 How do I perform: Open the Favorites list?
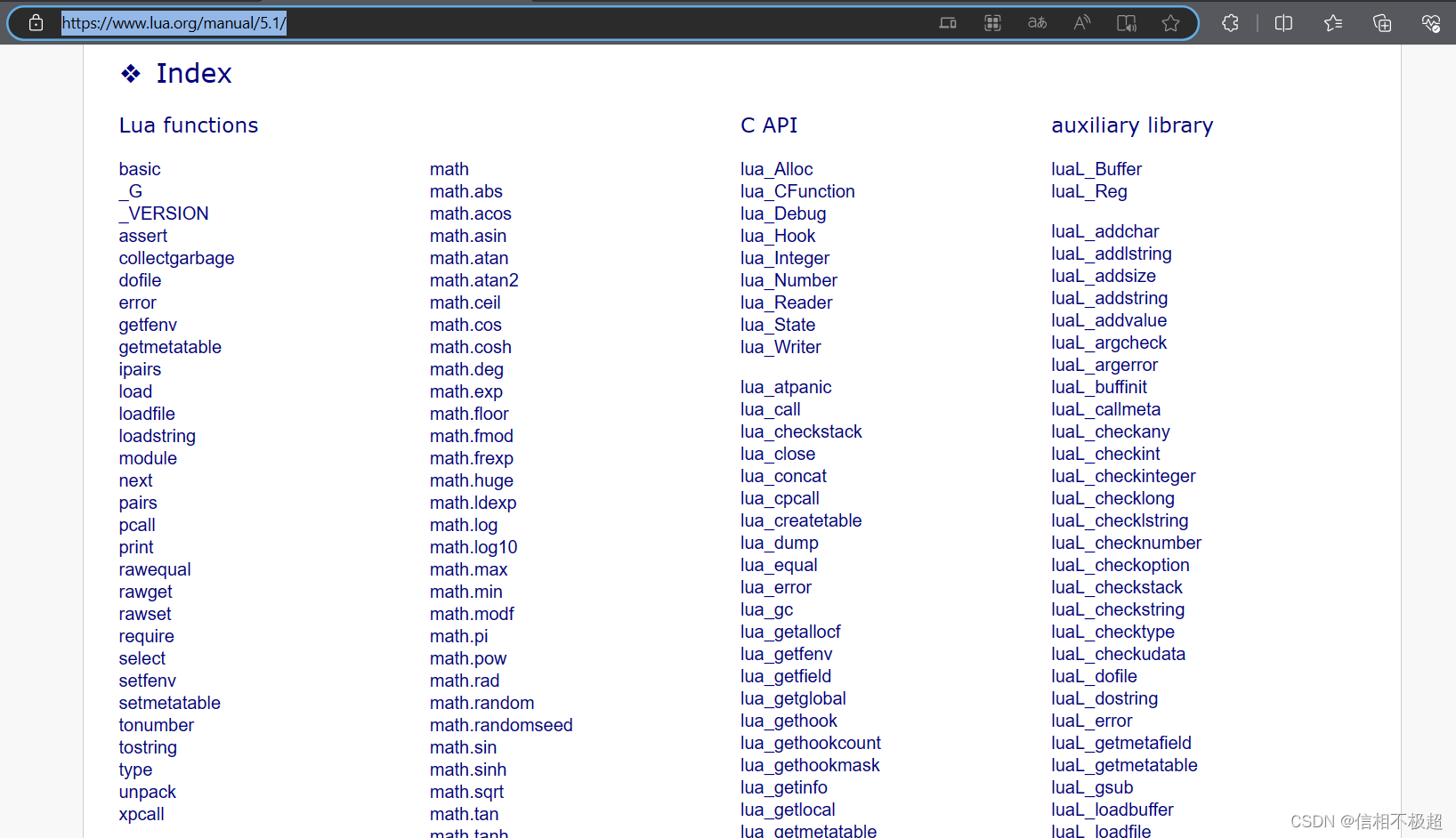pos(1332,23)
